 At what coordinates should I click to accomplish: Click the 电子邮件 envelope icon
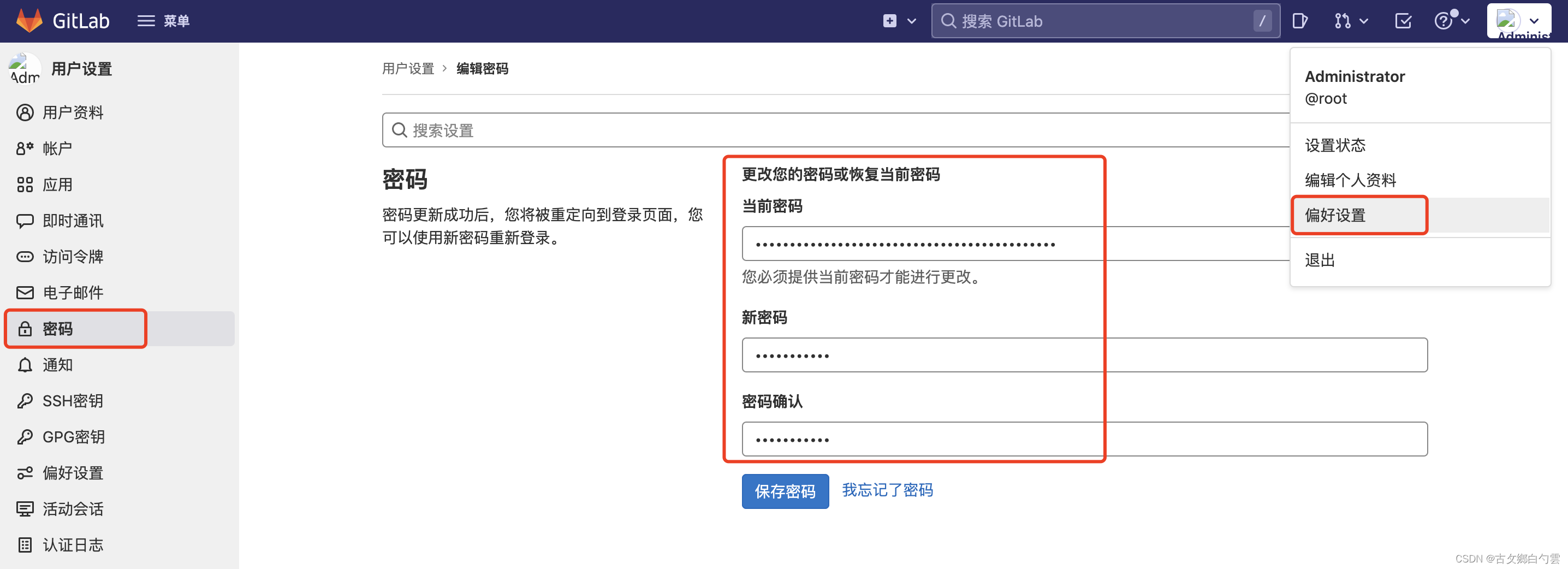(x=25, y=293)
